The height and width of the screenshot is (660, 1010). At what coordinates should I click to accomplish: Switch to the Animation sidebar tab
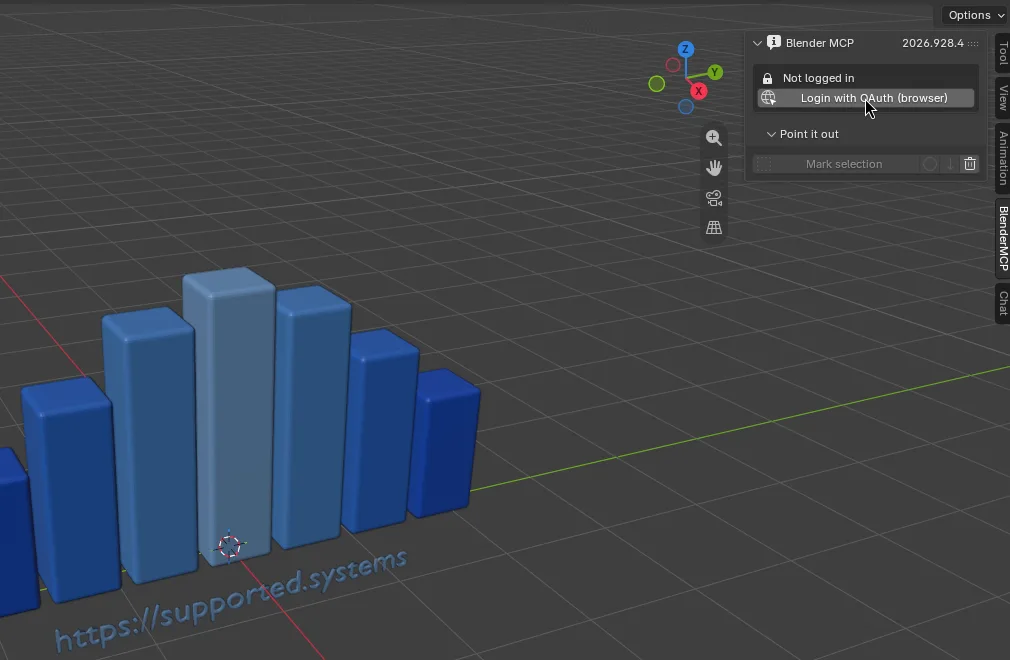[1002, 158]
